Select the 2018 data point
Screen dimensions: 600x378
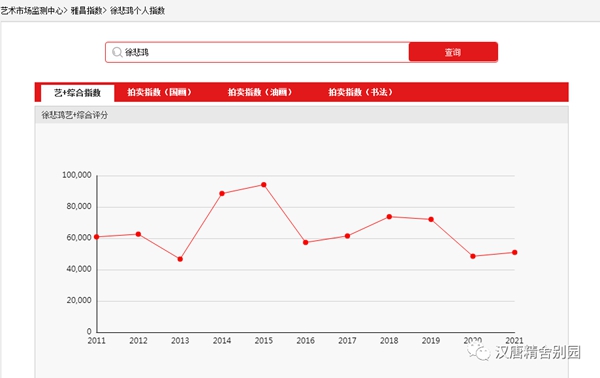click(389, 217)
